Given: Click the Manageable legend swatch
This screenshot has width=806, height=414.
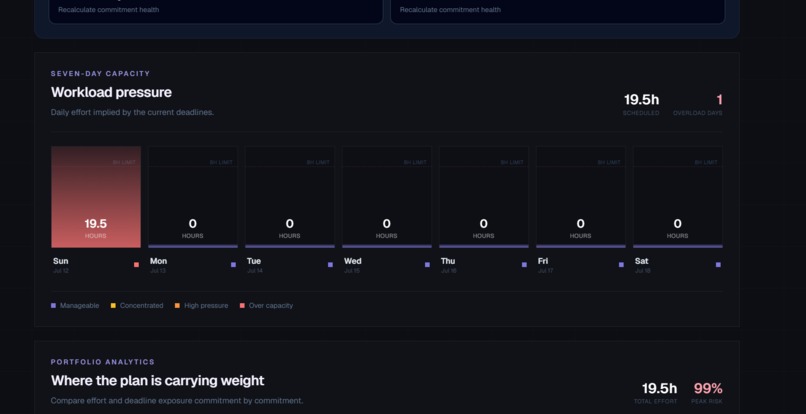Looking at the screenshot, I should [x=53, y=305].
